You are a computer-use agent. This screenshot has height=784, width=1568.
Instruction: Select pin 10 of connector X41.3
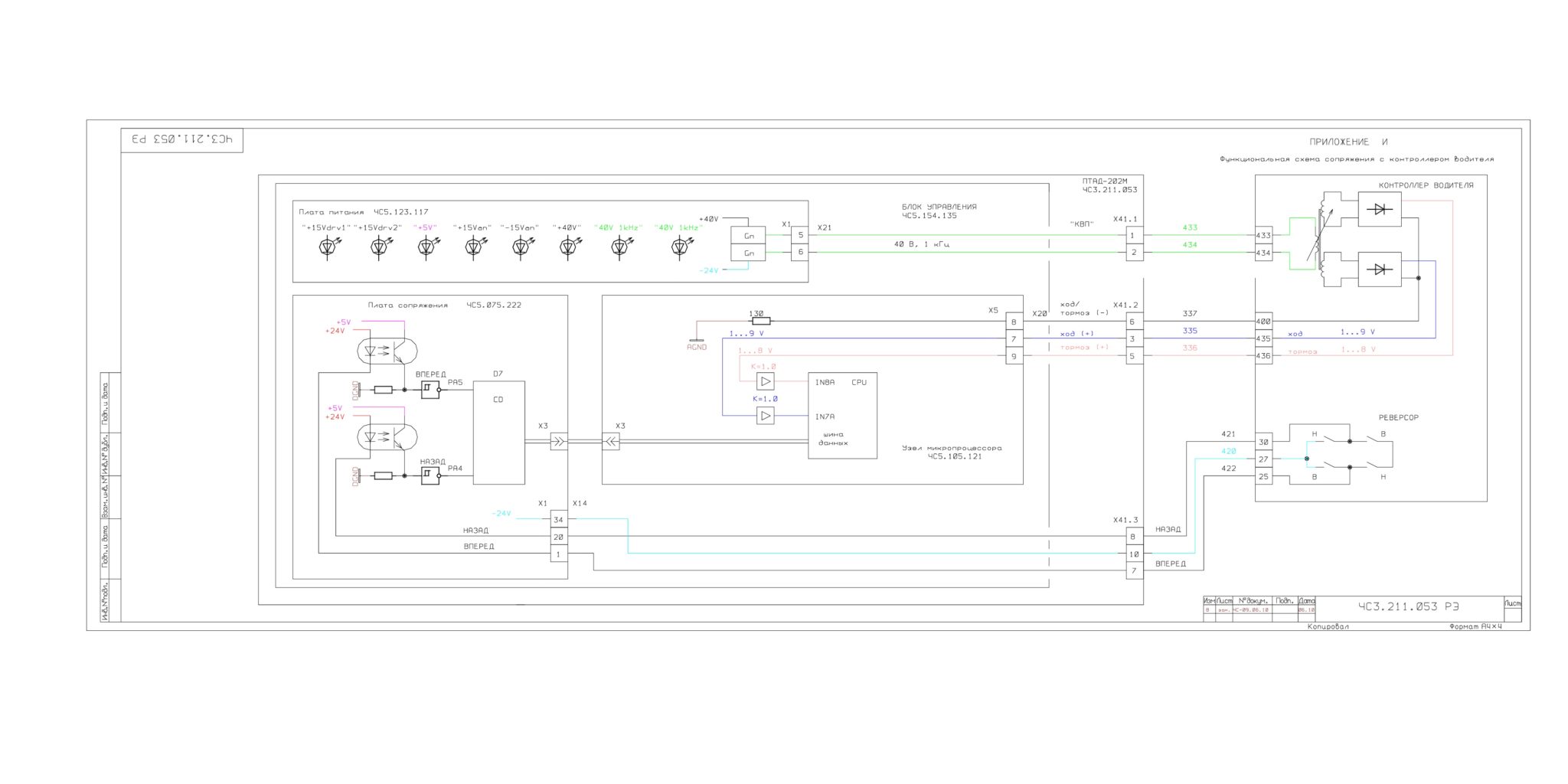(1134, 554)
